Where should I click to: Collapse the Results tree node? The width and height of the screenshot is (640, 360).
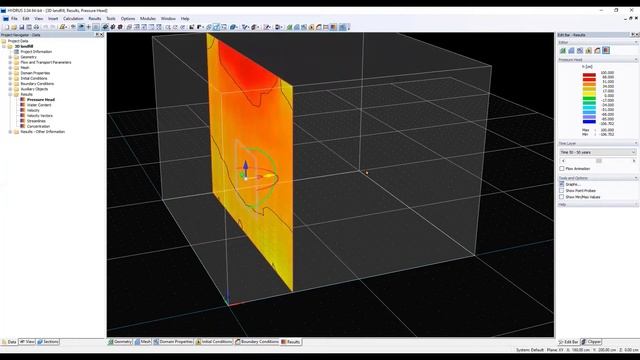coord(10,94)
